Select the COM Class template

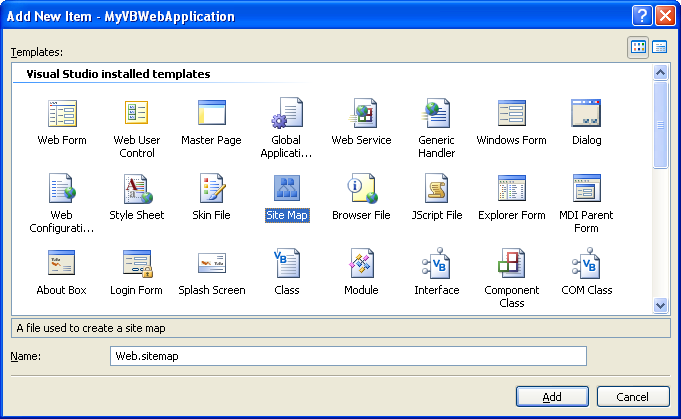587,264
